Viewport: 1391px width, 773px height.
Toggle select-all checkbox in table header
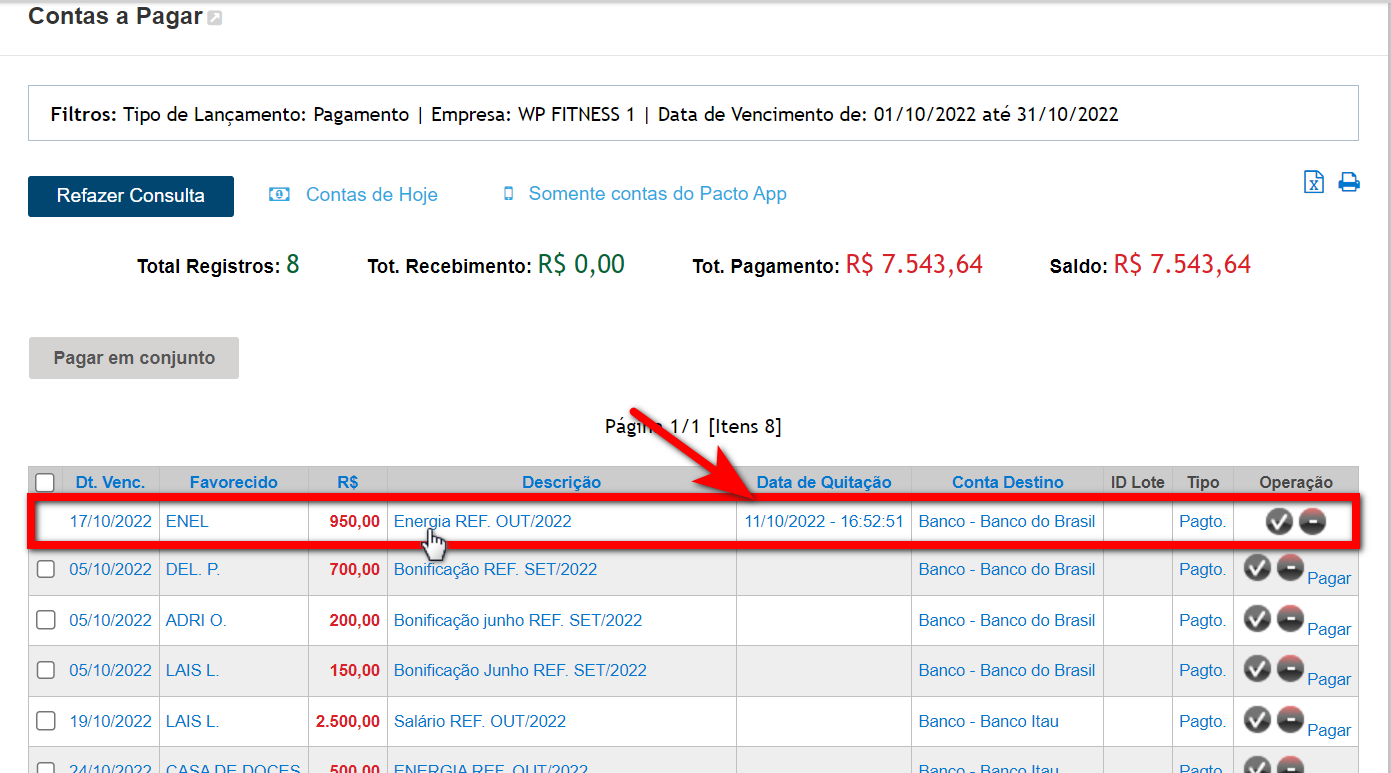click(45, 483)
